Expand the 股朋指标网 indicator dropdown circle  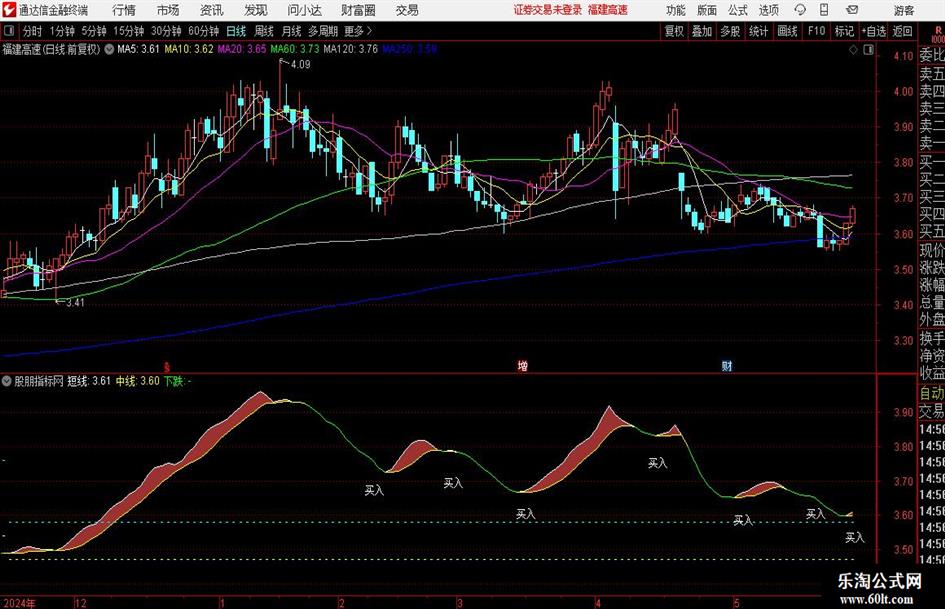tap(7, 381)
